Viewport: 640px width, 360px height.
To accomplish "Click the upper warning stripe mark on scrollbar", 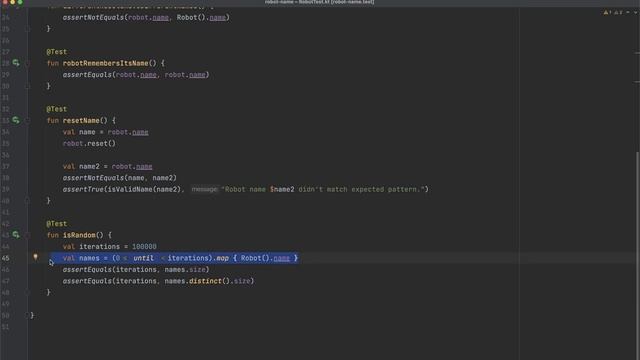I will pyautogui.click(x=637, y=53).
